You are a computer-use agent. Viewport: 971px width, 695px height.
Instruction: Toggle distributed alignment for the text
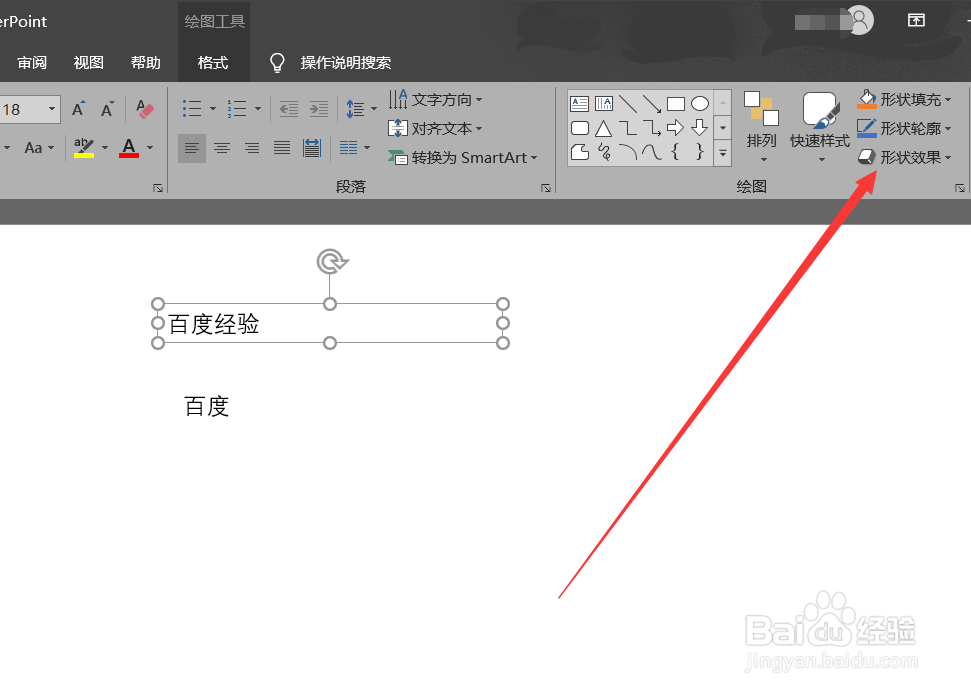312,148
